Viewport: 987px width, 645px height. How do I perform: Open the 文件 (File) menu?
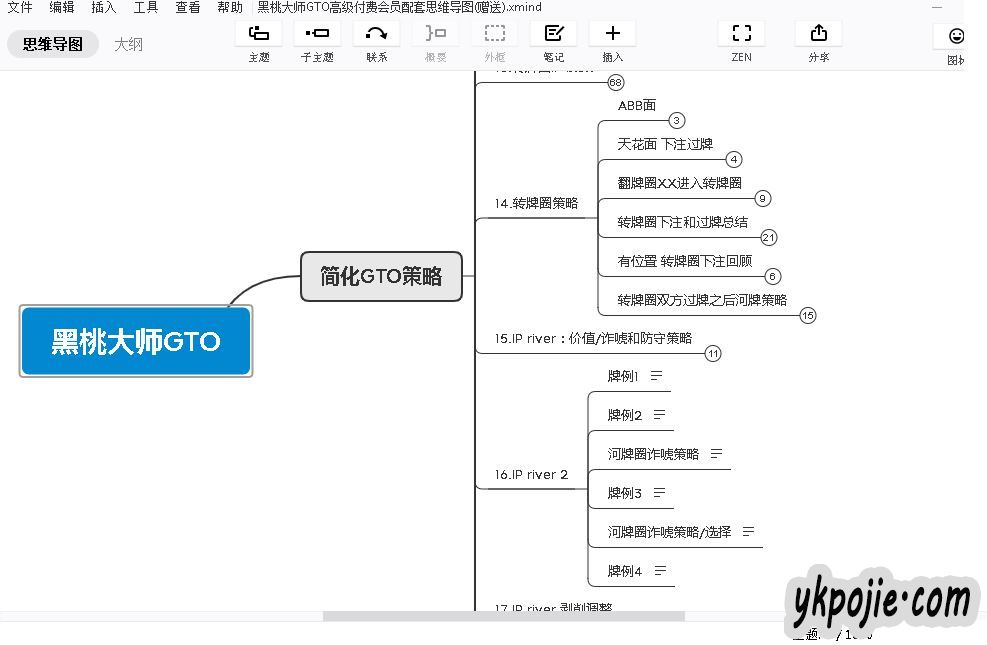click(x=20, y=7)
